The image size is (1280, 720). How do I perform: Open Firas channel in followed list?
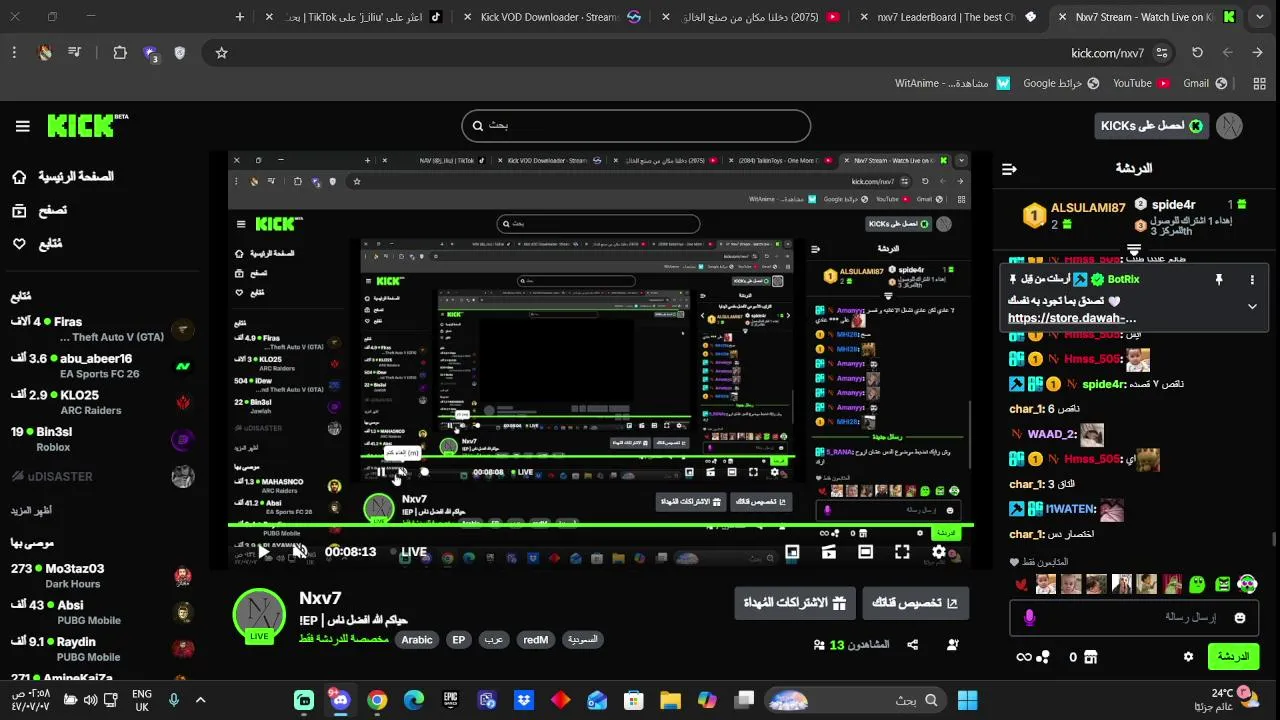pos(100,329)
